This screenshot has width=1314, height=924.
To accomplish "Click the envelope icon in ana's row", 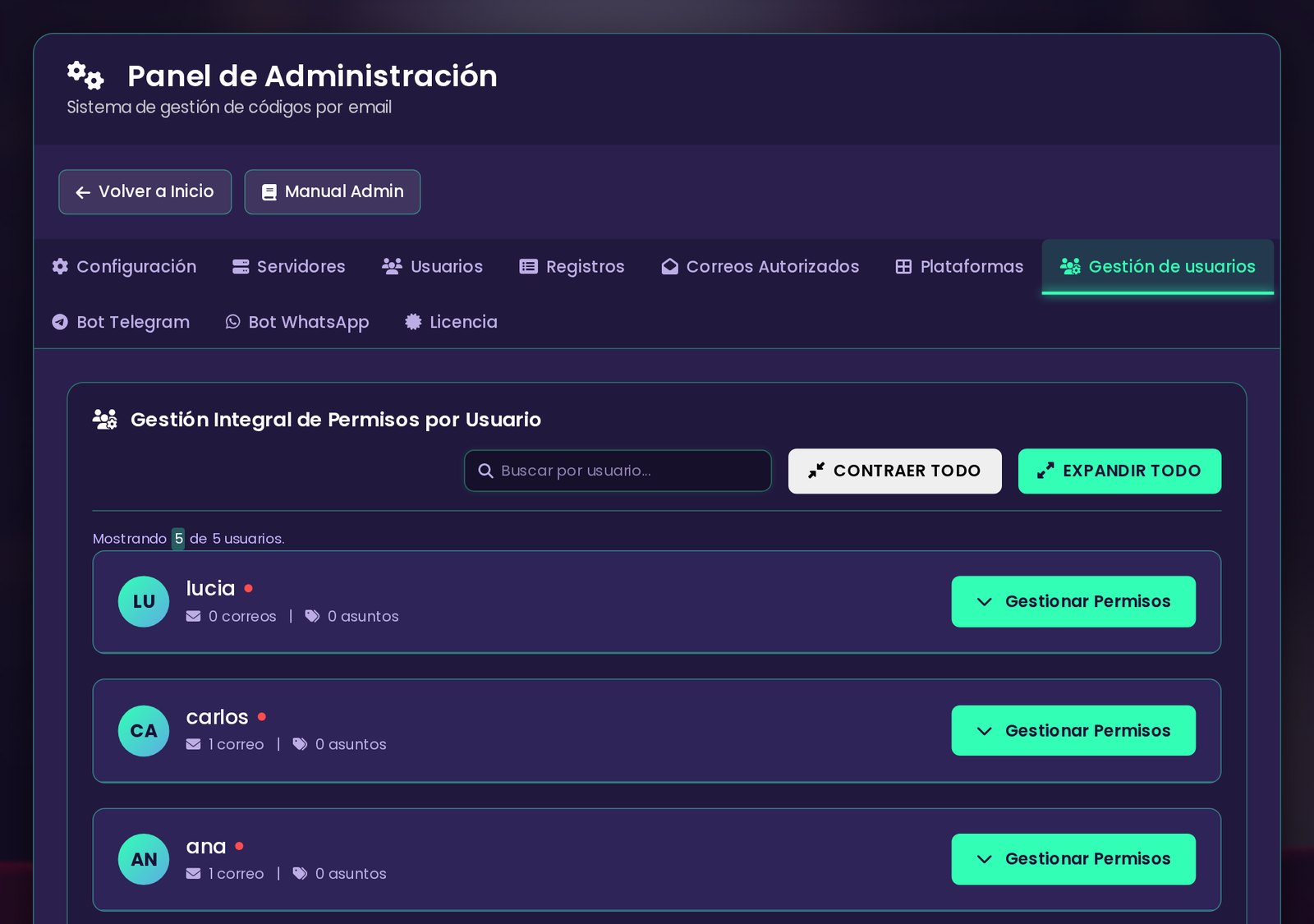I will 194,874.
